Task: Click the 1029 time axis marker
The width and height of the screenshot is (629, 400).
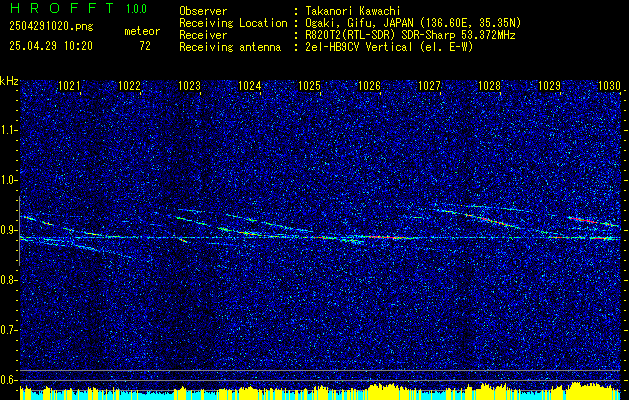Action: [x=549, y=85]
